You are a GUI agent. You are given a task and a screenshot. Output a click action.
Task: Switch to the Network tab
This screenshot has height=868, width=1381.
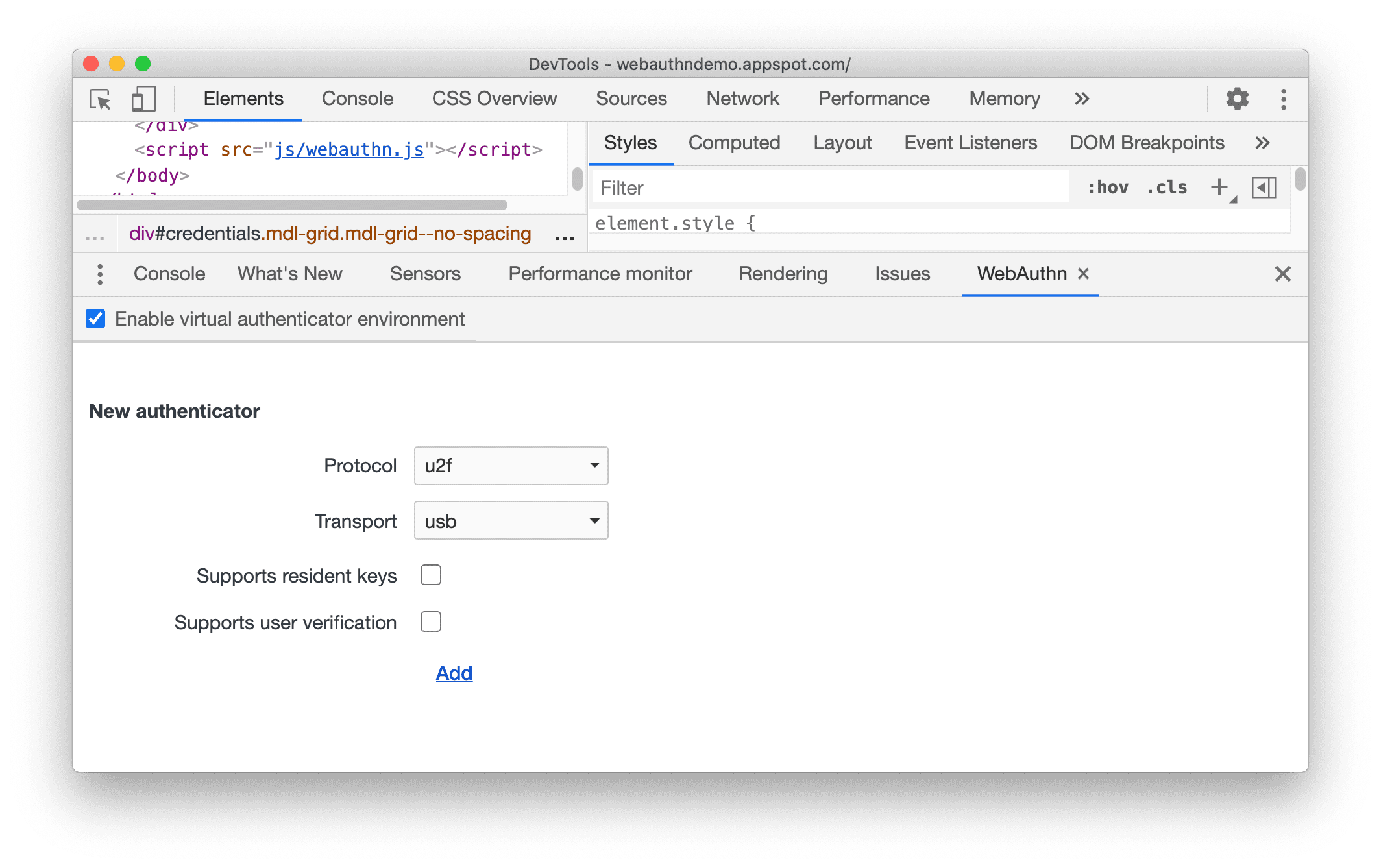point(739,98)
